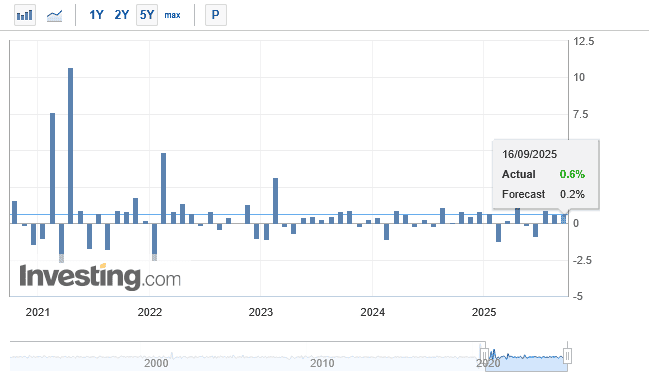Viewport: 649px width, 380px height.
Task: Click the tooltip date 16/09/2025
Action: click(x=529, y=154)
